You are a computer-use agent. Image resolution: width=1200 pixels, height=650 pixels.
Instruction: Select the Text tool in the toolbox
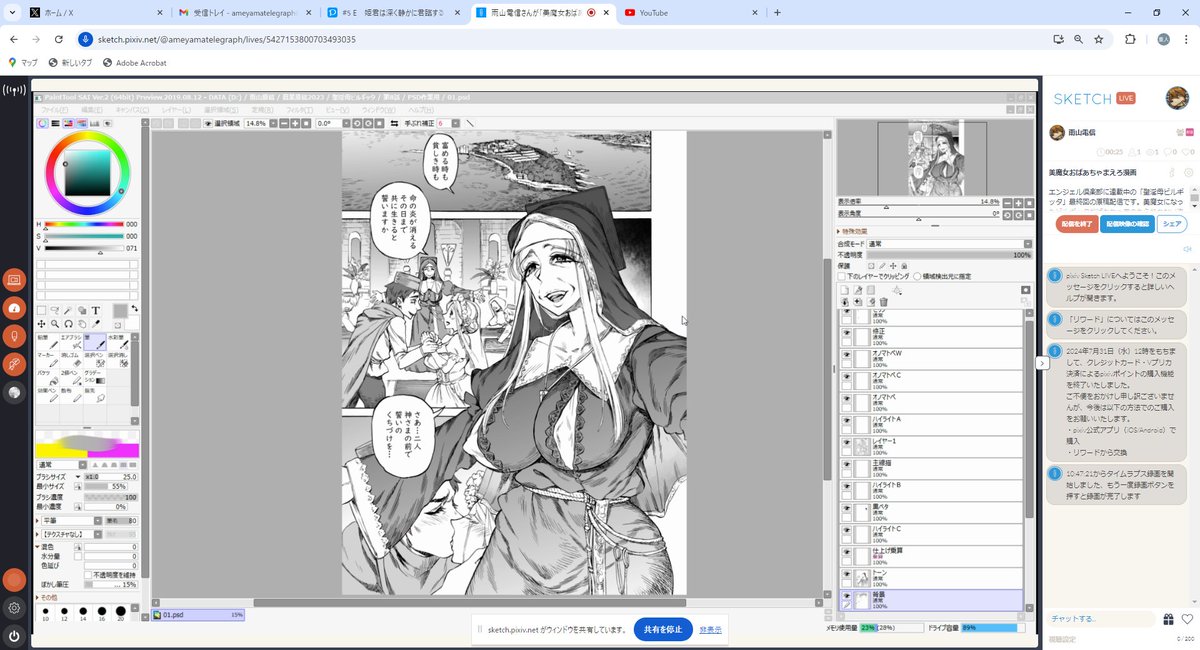tap(95, 311)
